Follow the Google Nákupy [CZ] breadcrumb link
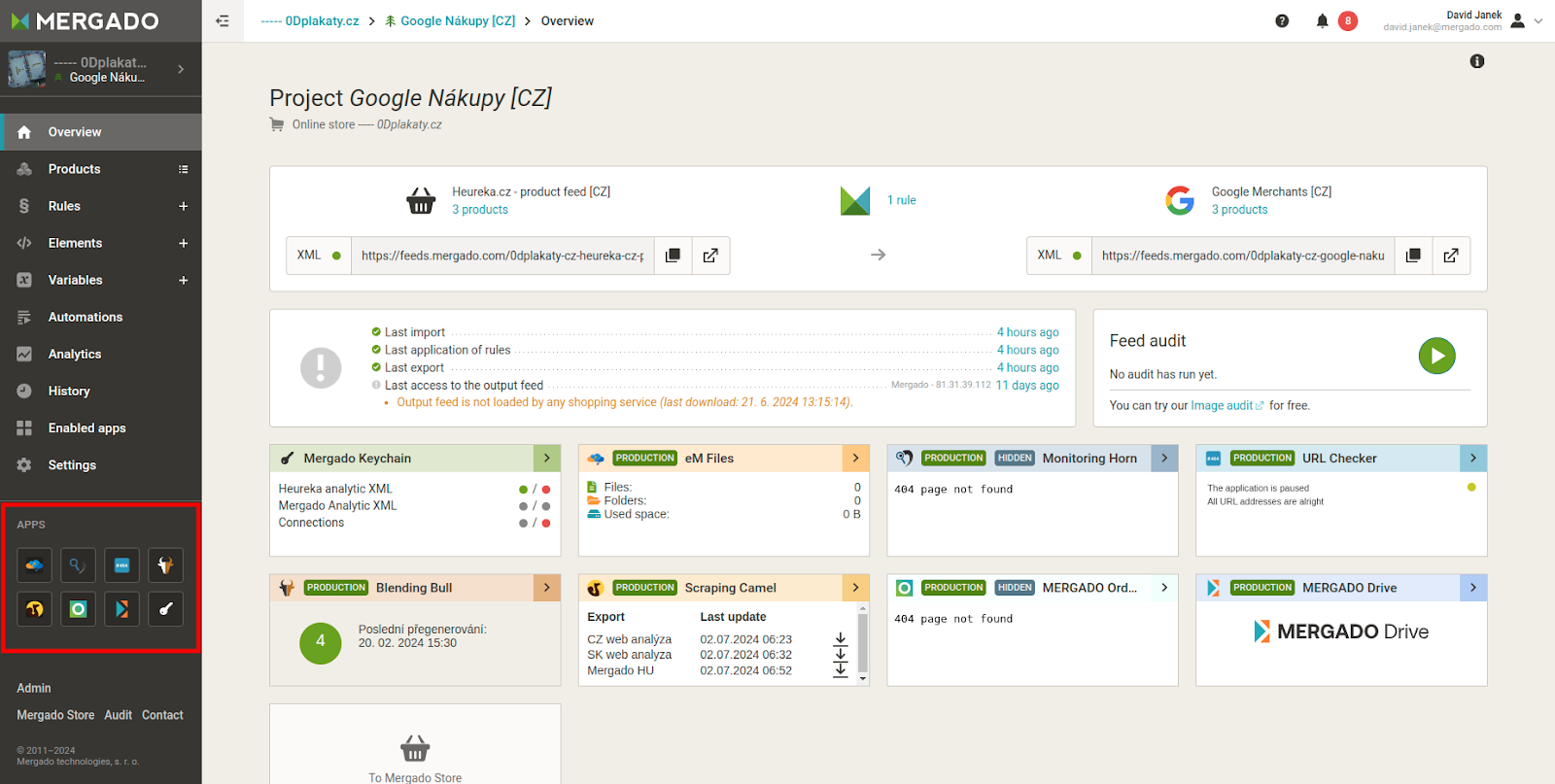The image size is (1555, 784). [450, 20]
